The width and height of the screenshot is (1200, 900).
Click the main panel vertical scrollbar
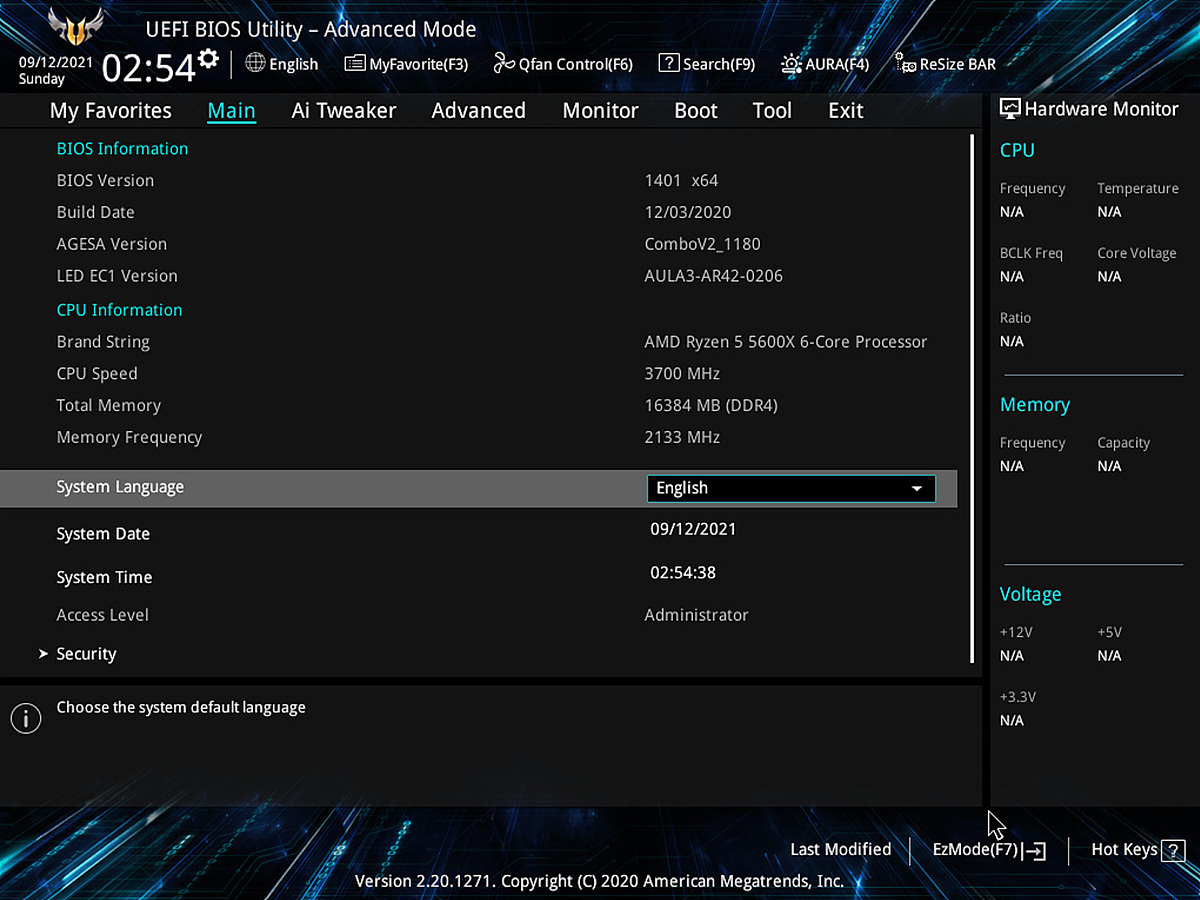[972, 399]
